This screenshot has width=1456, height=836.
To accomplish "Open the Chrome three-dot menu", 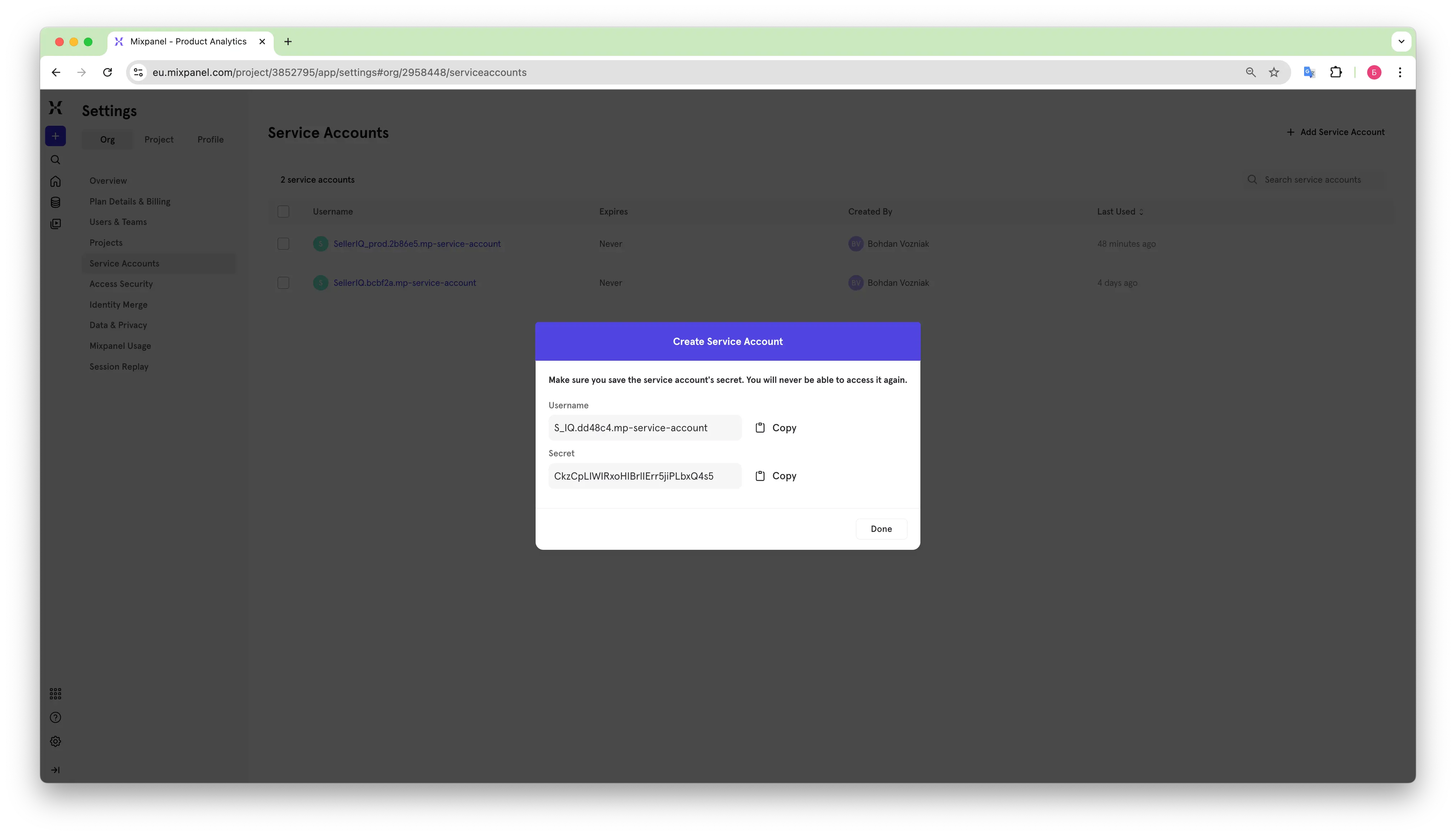I will click(x=1400, y=72).
